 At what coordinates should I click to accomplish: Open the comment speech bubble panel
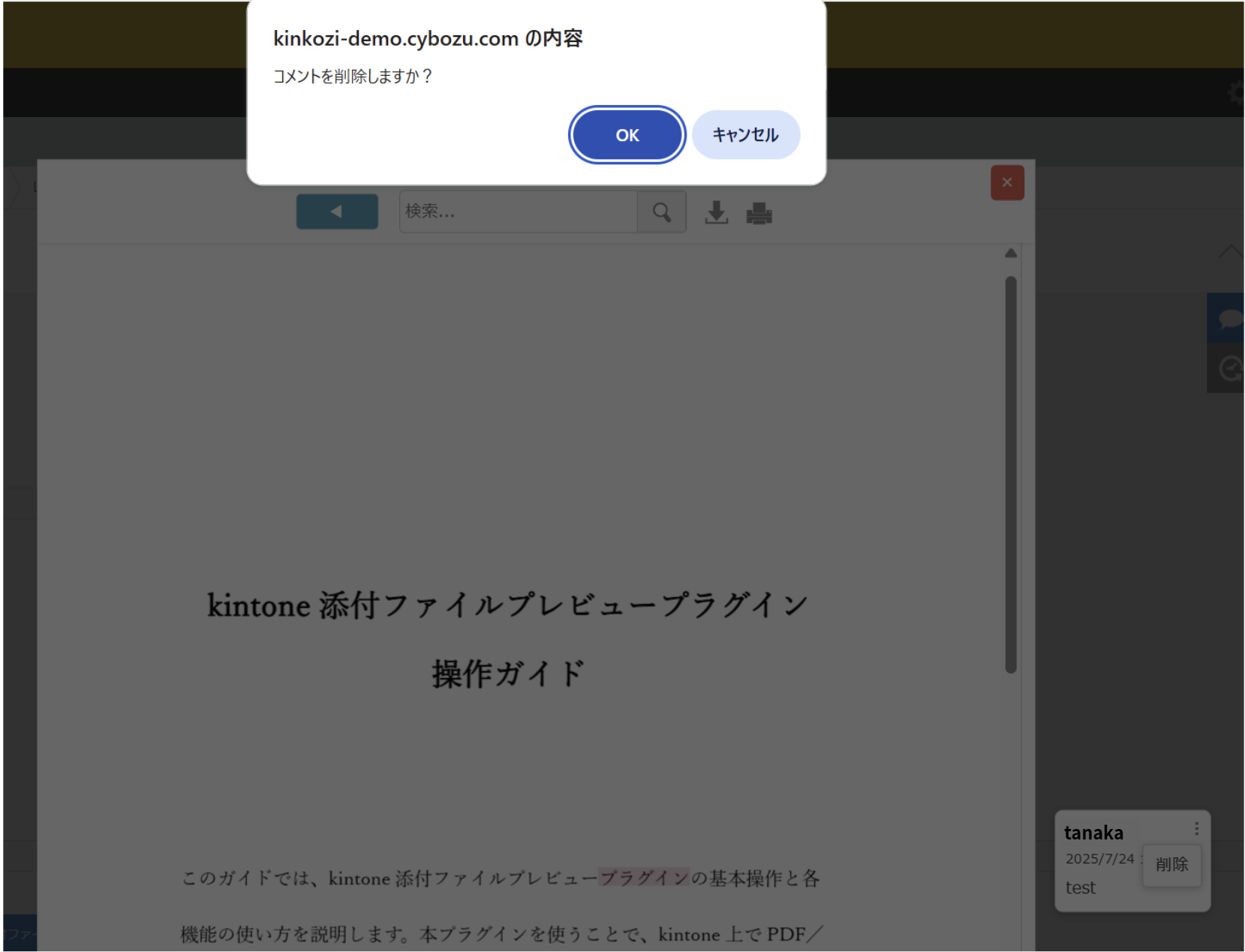coord(1228,319)
